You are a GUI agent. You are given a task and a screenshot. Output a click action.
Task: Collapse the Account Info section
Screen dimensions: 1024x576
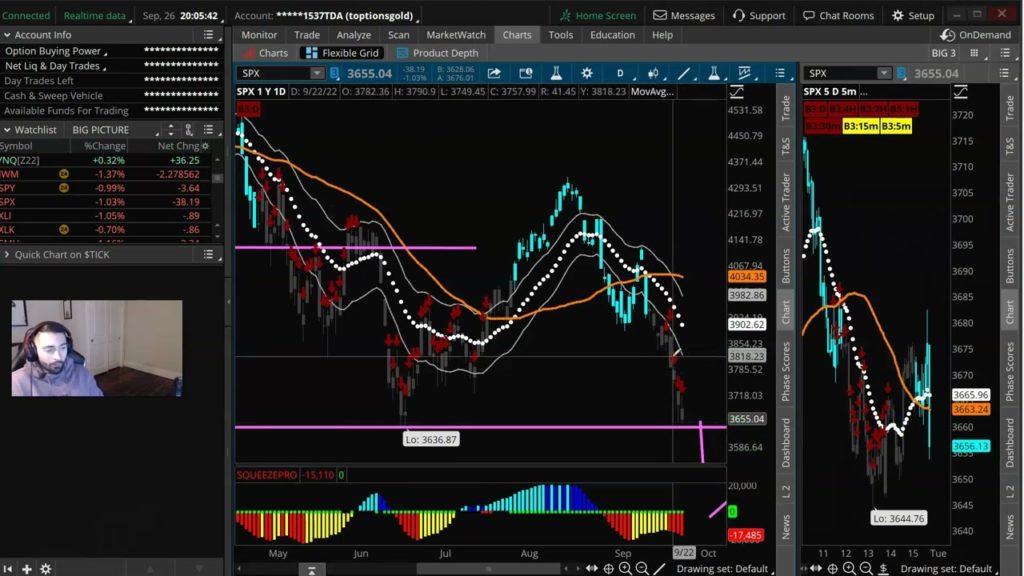(7, 35)
